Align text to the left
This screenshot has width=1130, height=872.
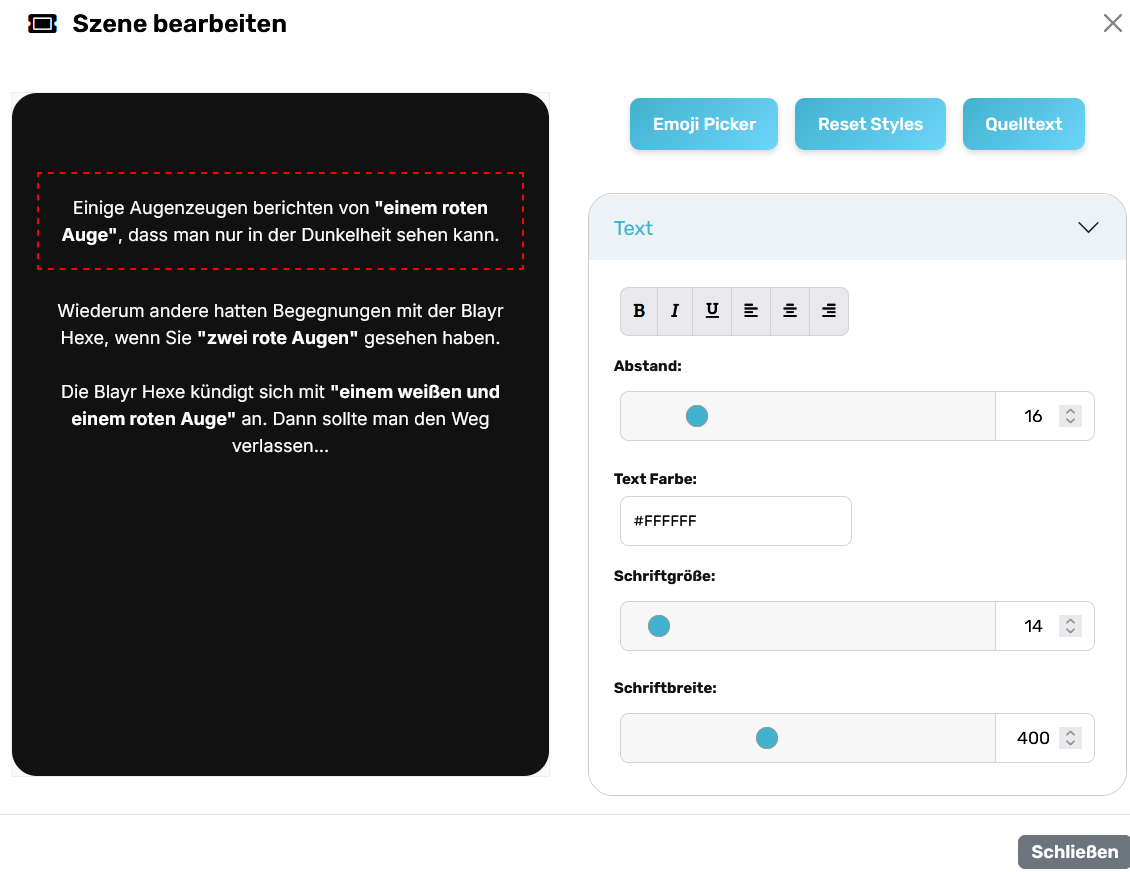751,311
